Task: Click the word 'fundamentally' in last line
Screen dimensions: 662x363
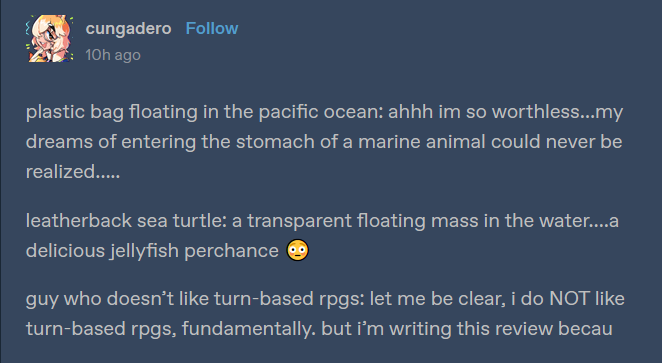Action: coord(247,329)
